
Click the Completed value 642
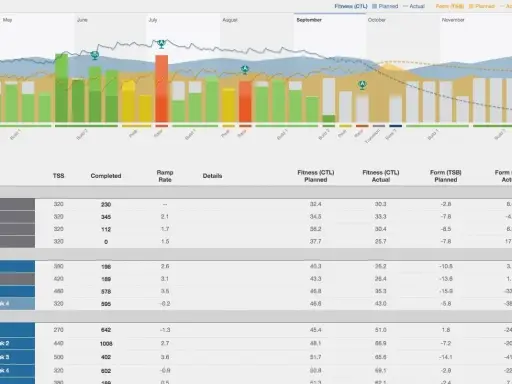(x=106, y=330)
